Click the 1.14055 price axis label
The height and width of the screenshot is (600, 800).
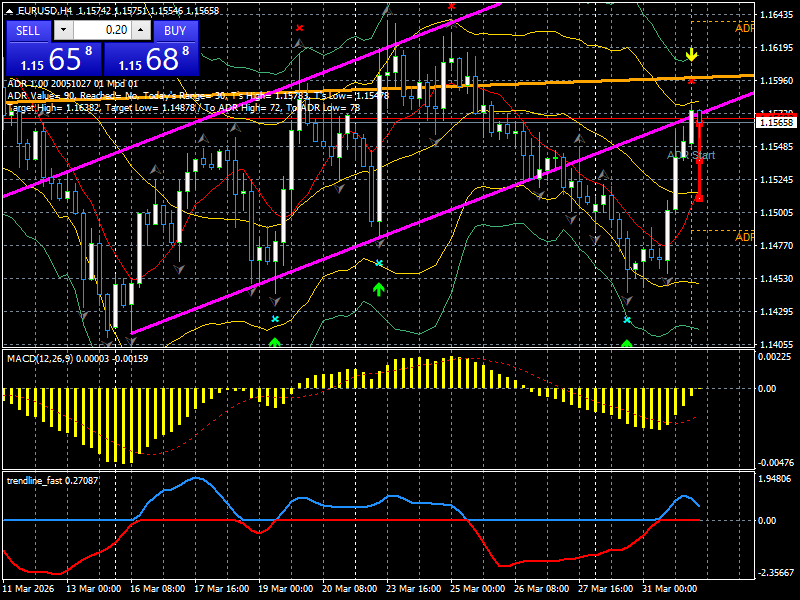[777, 344]
